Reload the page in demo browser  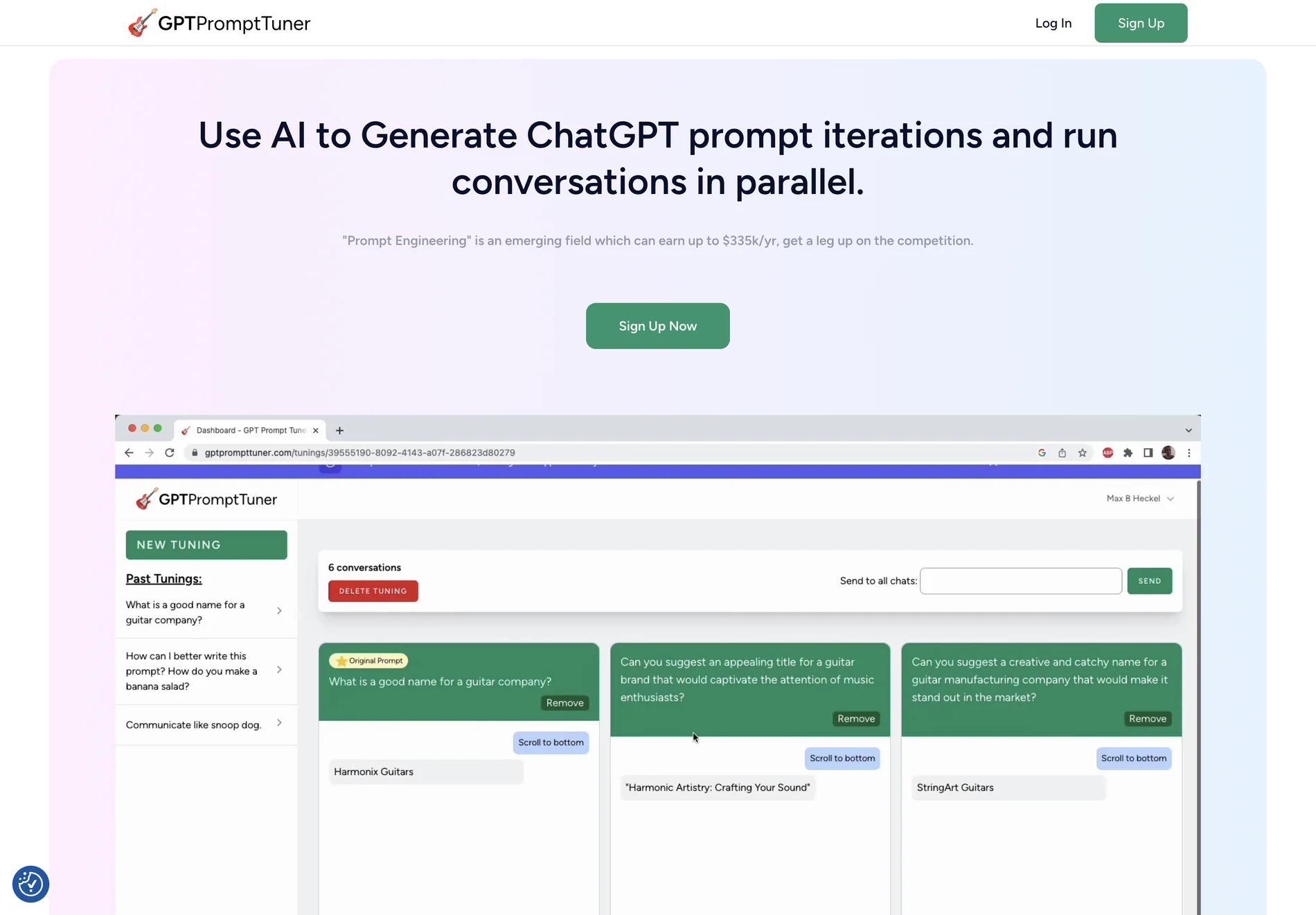click(x=170, y=452)
